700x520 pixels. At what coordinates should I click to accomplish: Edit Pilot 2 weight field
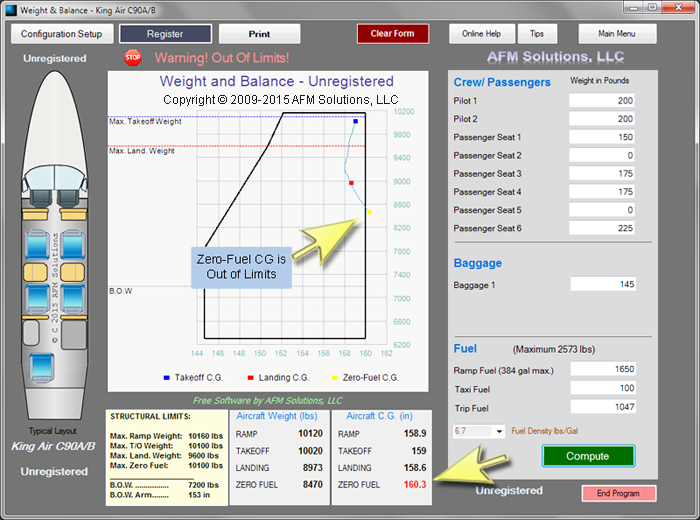pos(601,119)
